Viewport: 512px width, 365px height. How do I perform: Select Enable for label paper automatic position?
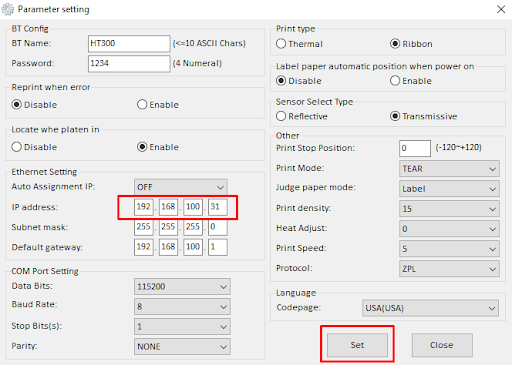(x=411, y=81)
